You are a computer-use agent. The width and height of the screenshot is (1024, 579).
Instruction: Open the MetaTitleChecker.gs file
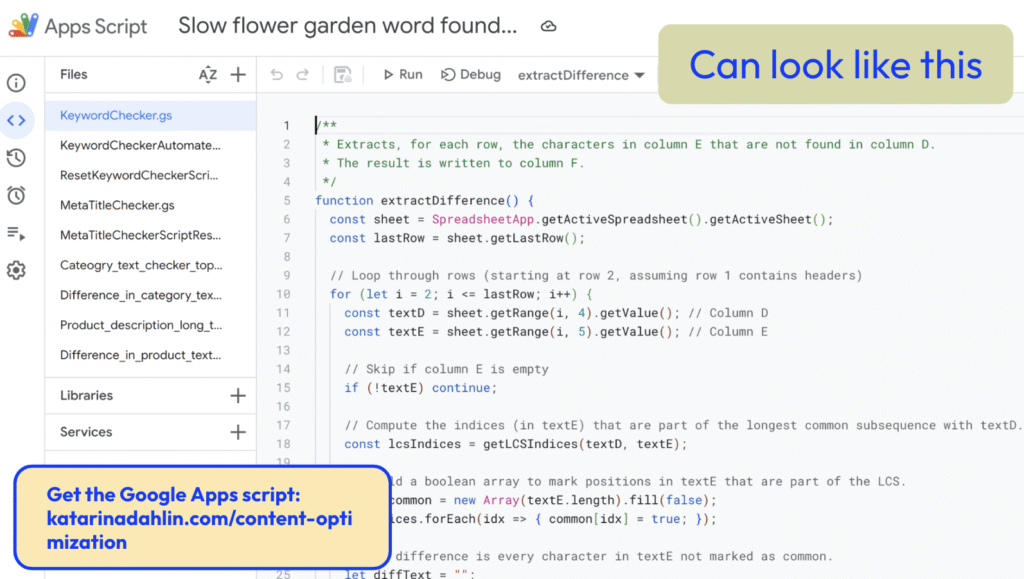pos(117,205)
